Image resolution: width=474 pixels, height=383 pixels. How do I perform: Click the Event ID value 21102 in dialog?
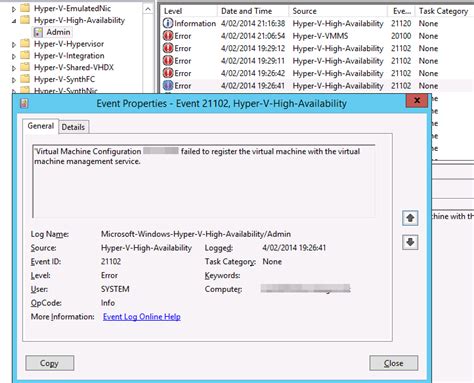click(111, 262)
